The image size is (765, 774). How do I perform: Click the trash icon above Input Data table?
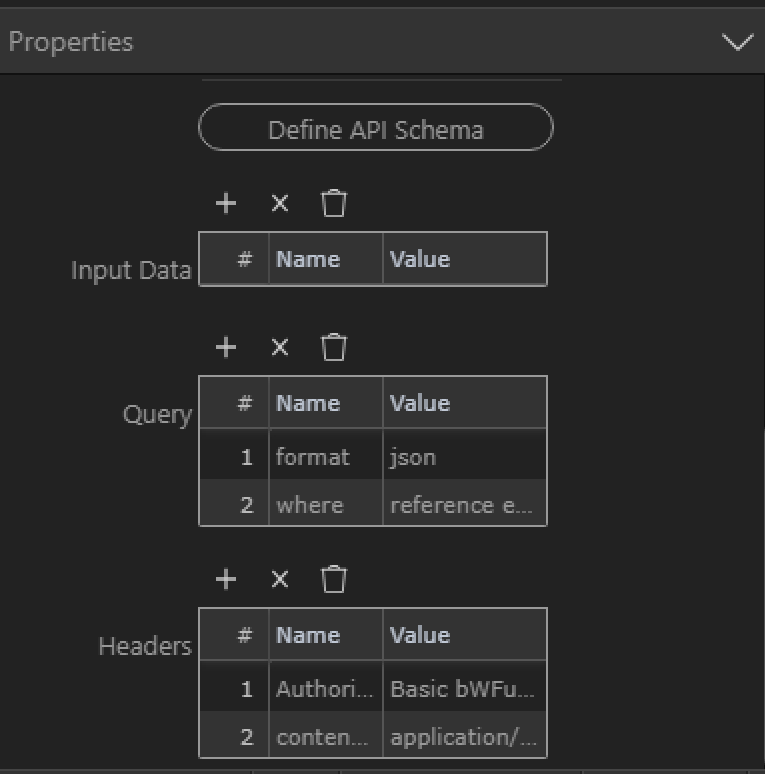click(x=334, y=204)
